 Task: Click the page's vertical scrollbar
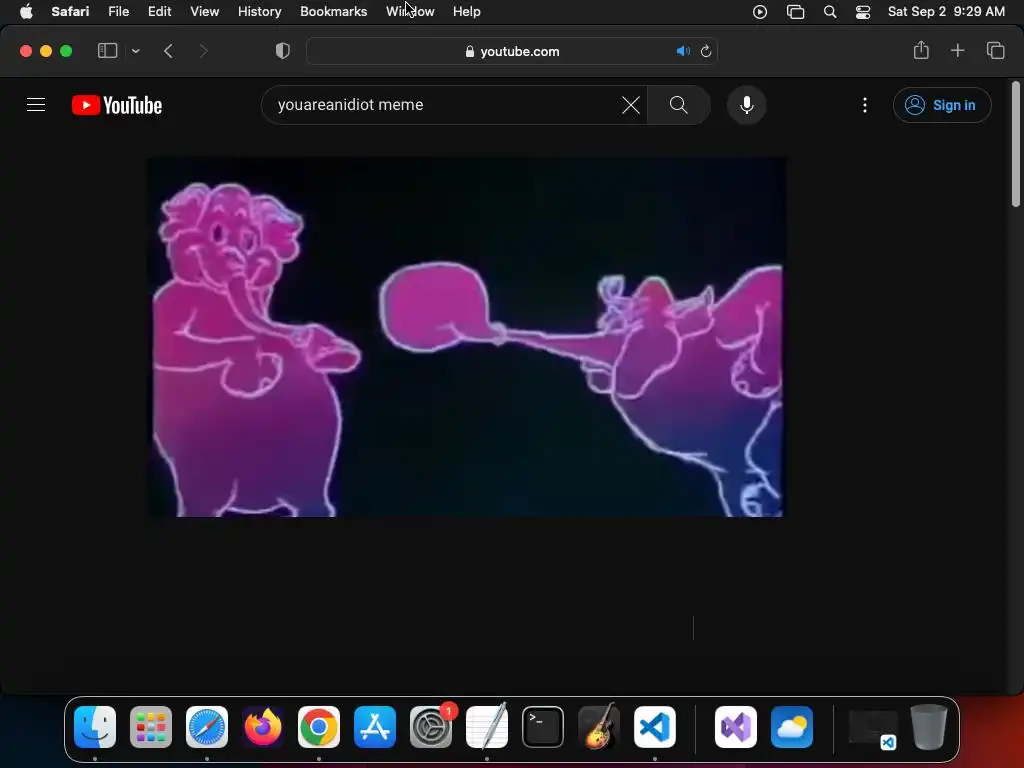pos(1016,144)
